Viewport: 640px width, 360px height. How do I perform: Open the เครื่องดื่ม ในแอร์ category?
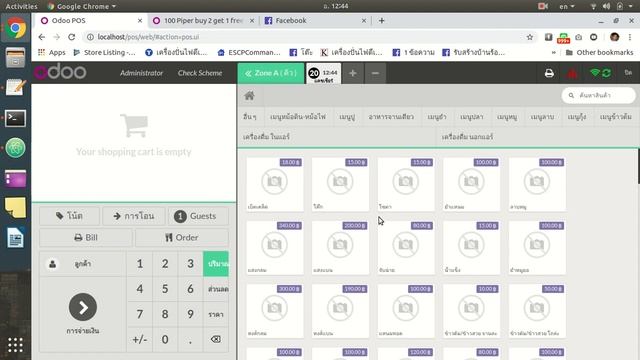point(337,137)
